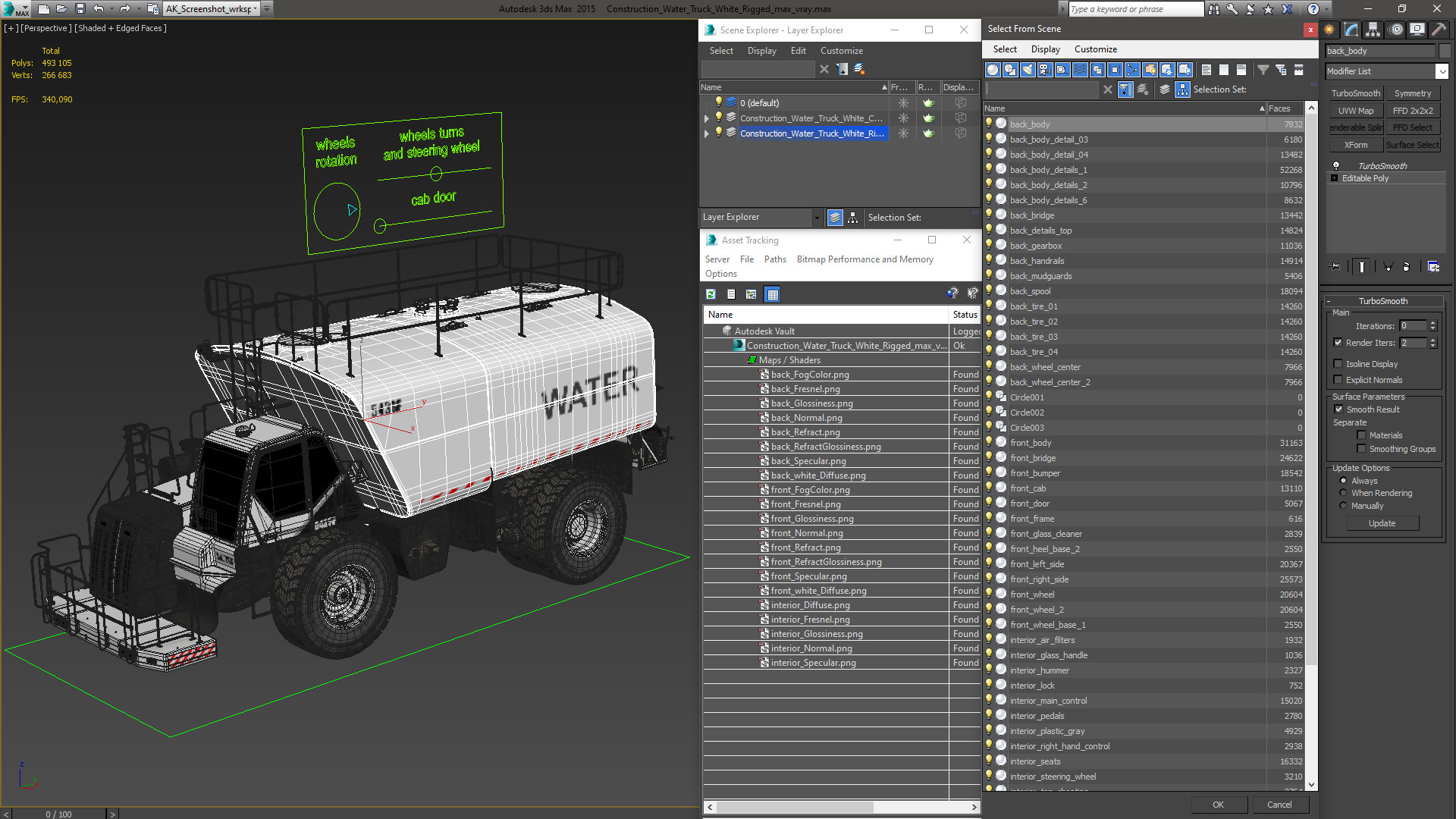Click Refresh icon in Asset Tracking toolbar
This screenshot has width=1456, height=819.
click(x=711, y=294)
